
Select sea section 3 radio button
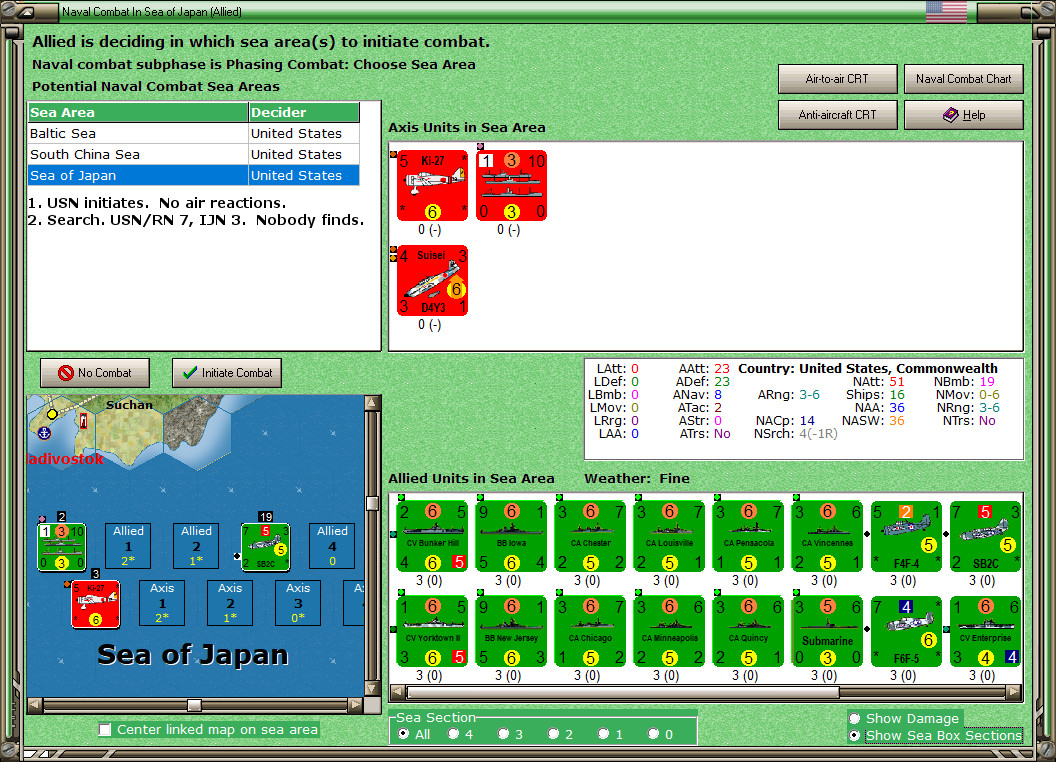(503, 734)
